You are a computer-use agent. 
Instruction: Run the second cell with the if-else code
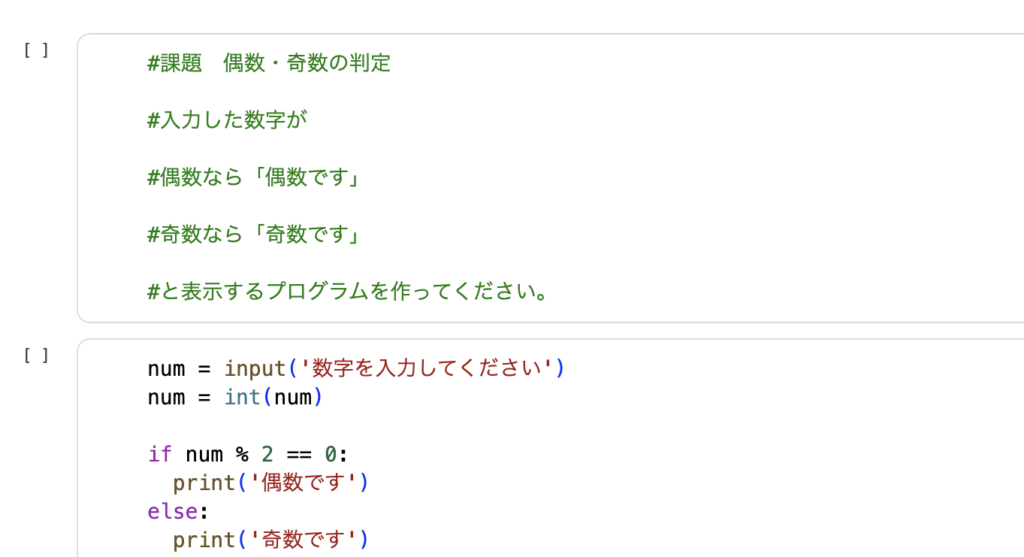coord(36,354)
